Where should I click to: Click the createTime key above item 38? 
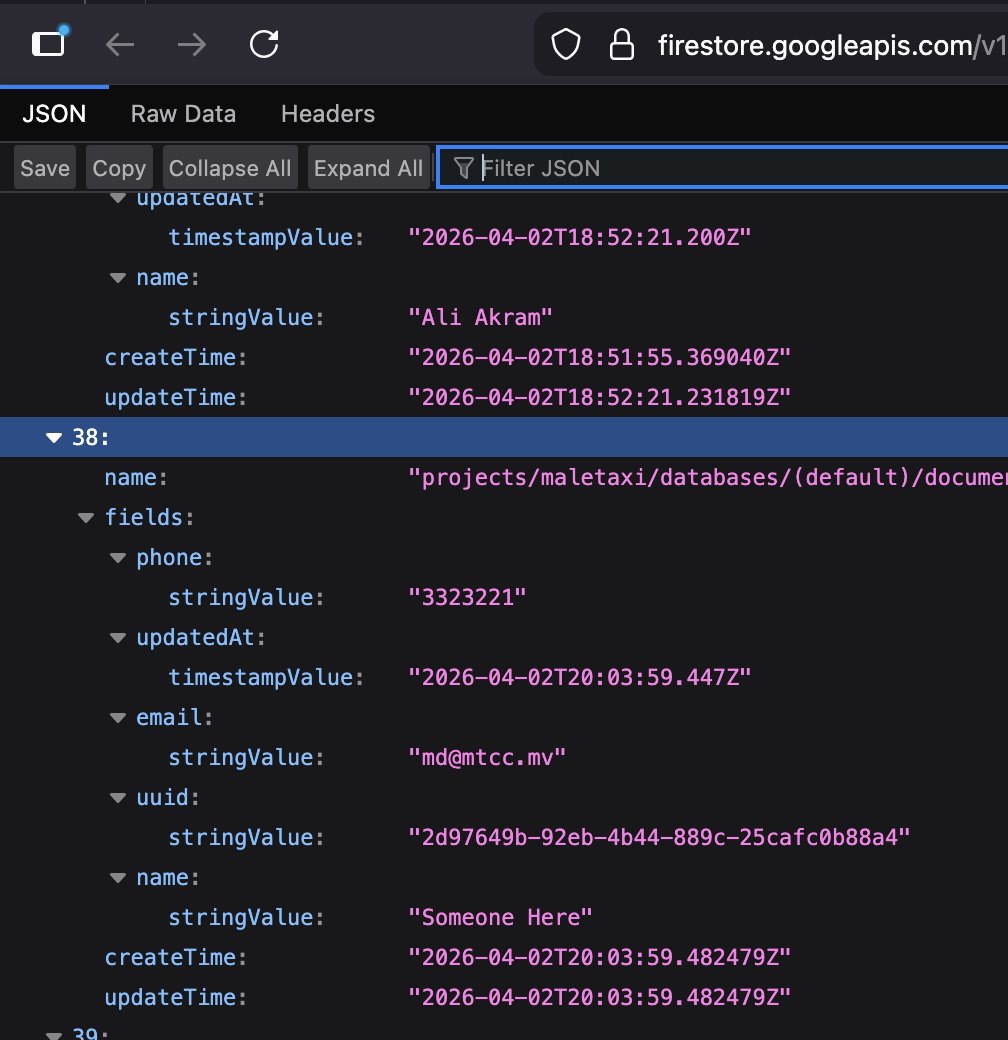pyautogui.click(x=176, y=358)
